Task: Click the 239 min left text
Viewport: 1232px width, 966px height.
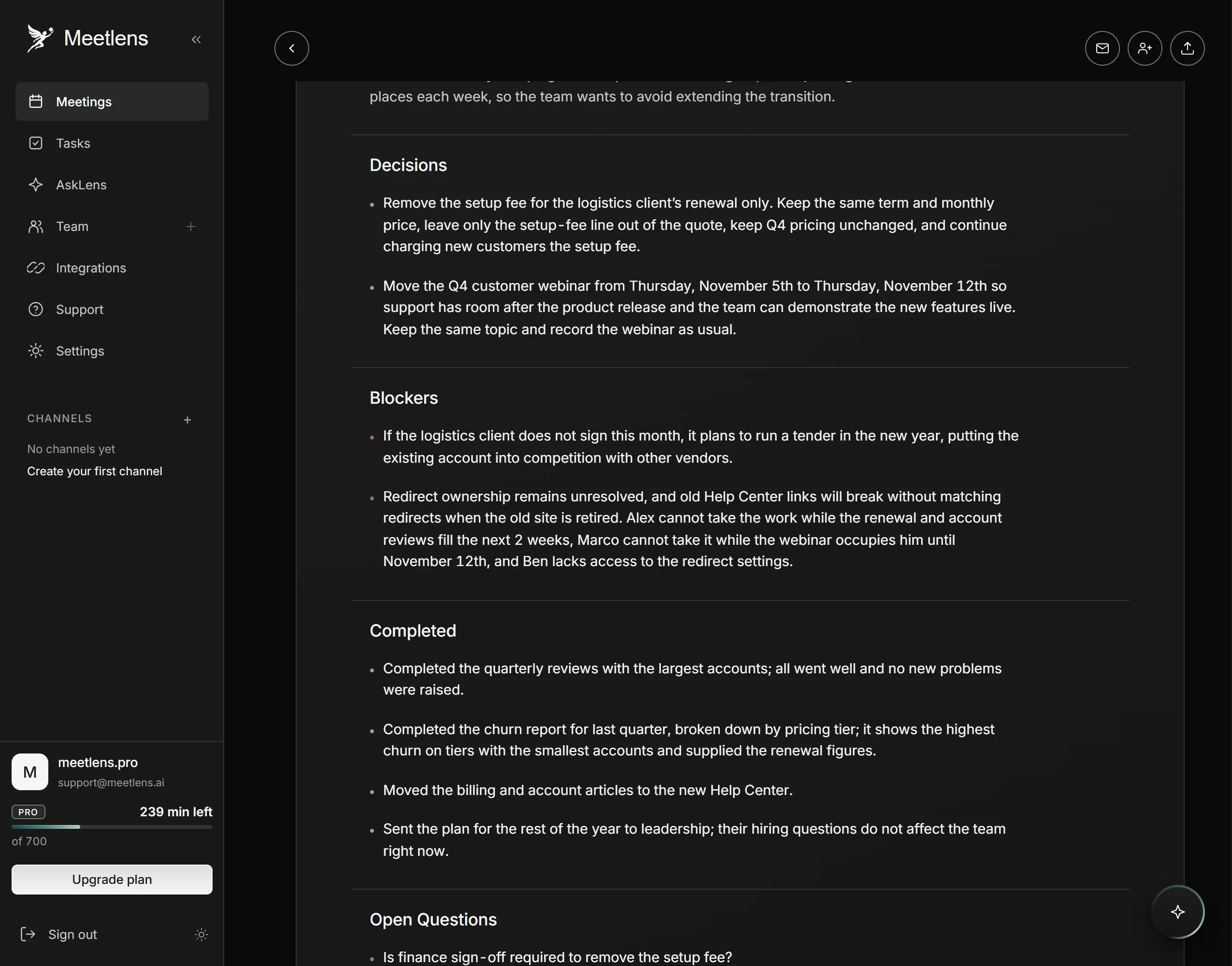Action: pyautogui.click(x=176, y=812)
